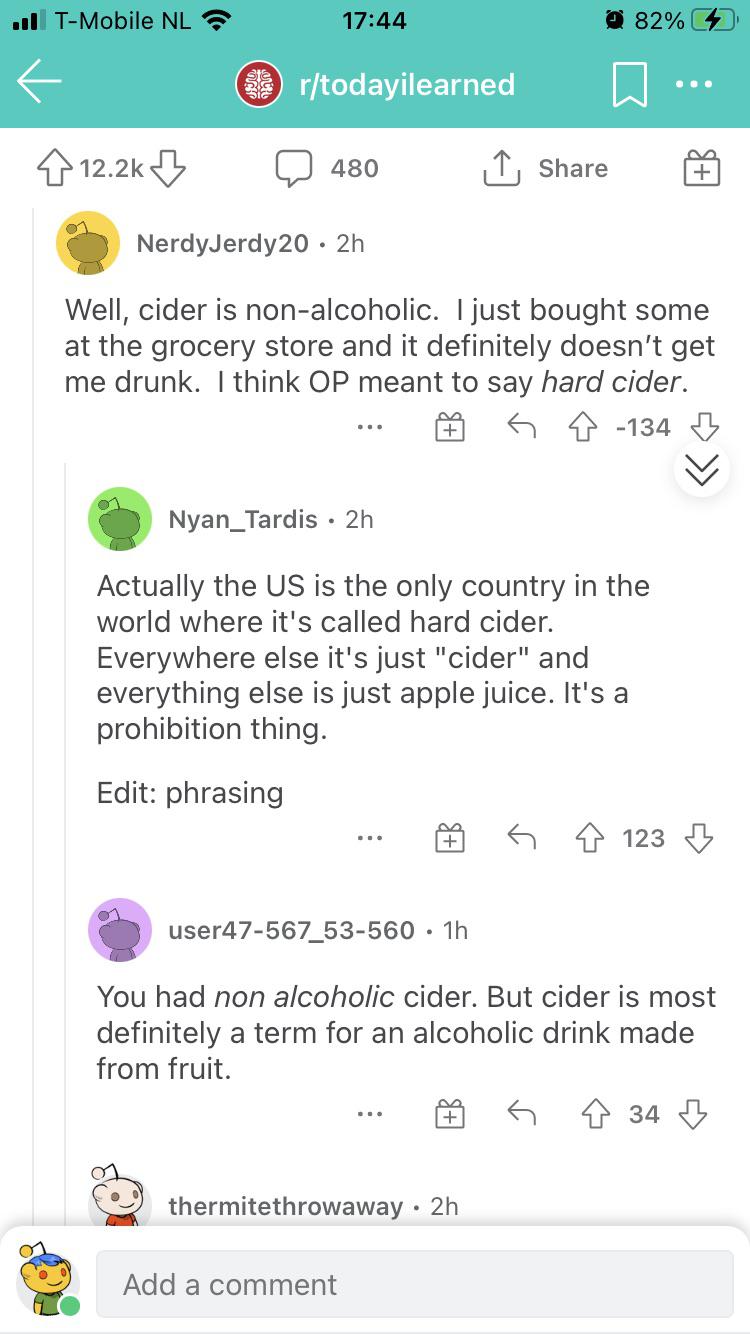750x1334 pixels.
Task: Open the post options three-dot menu
Action: (x=696, y=84)
